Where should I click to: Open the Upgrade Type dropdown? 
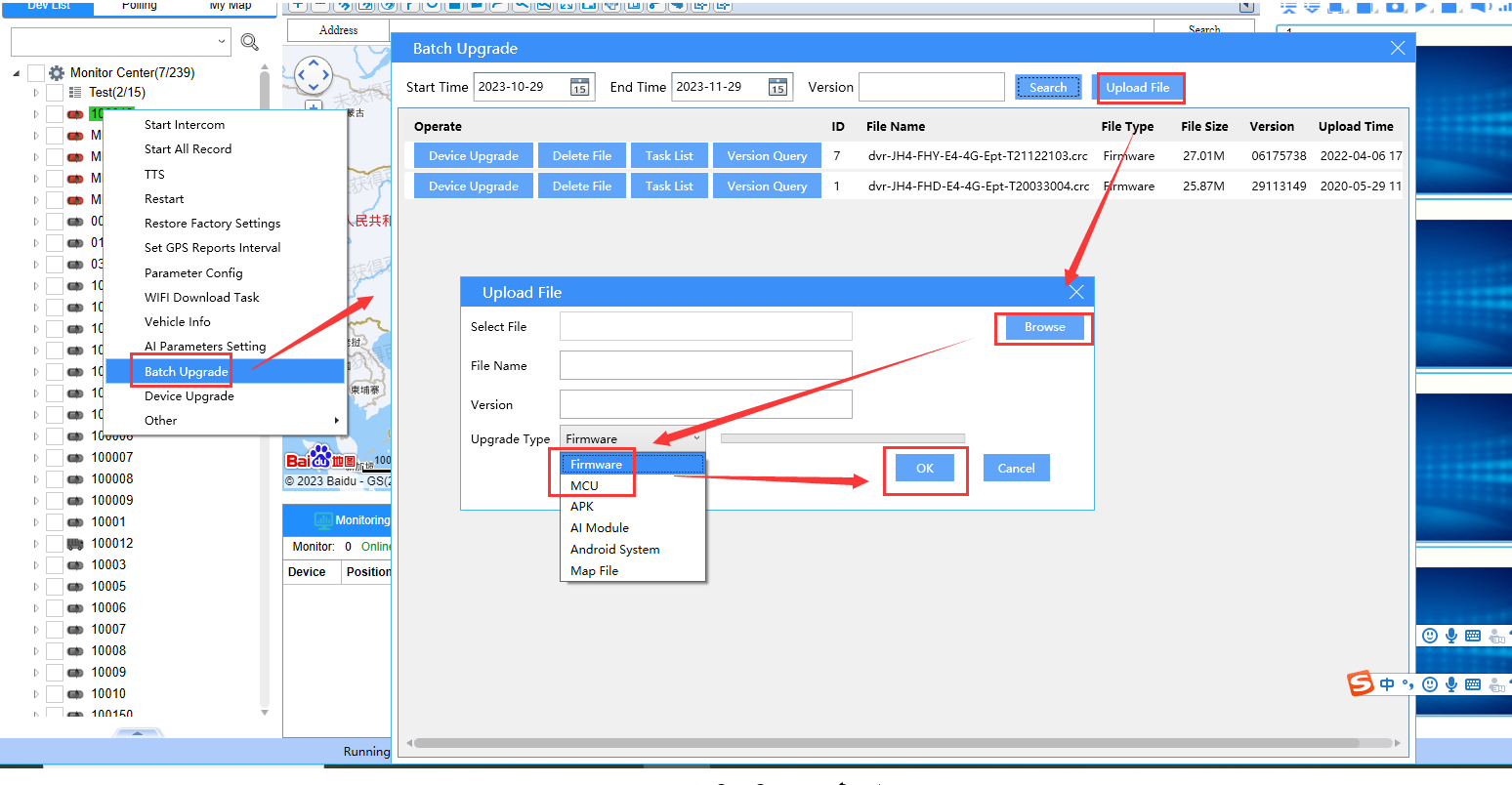point(632,439)
